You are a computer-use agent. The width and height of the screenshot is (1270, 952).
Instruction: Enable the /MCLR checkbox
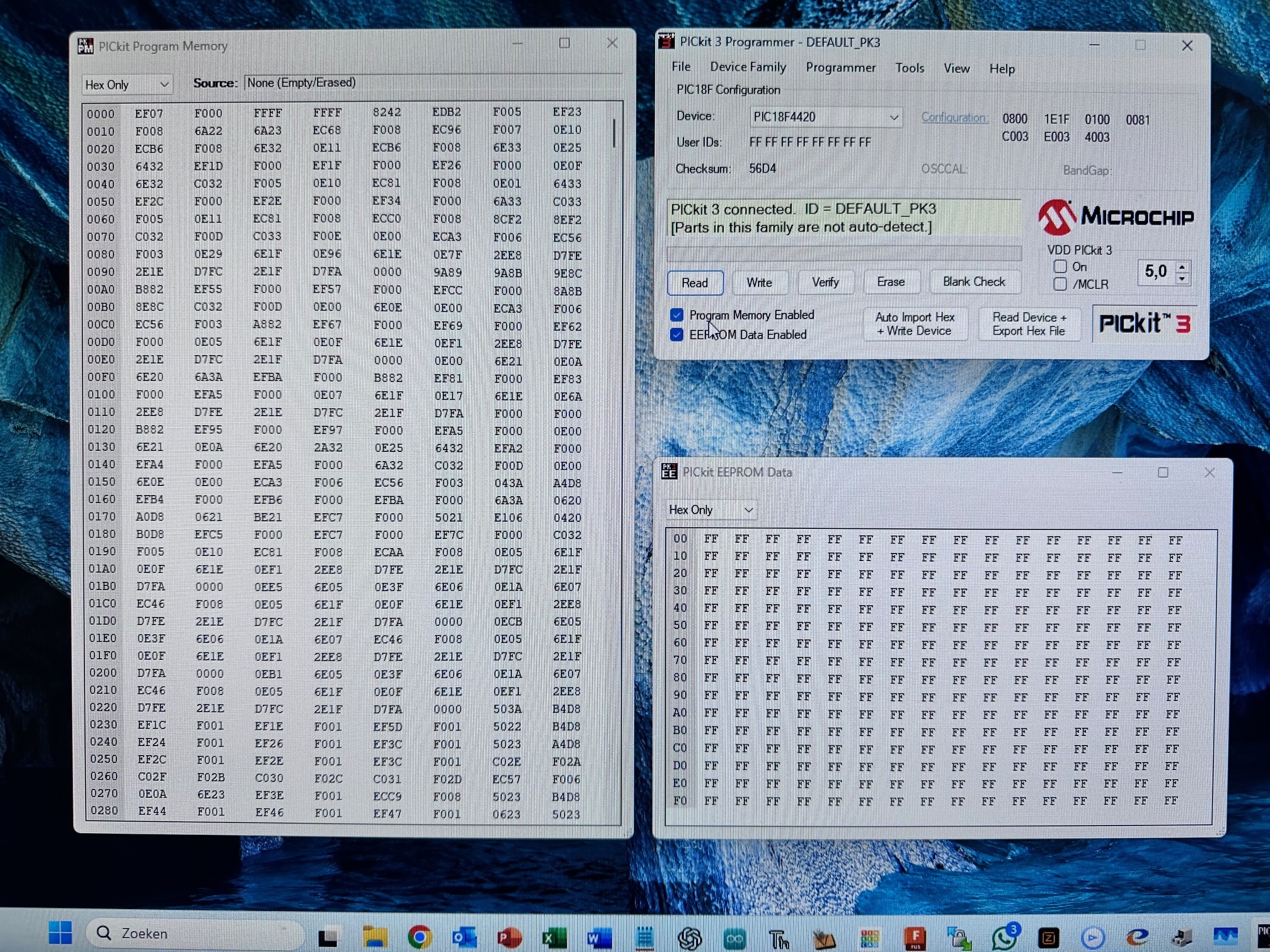point(1060,284)
